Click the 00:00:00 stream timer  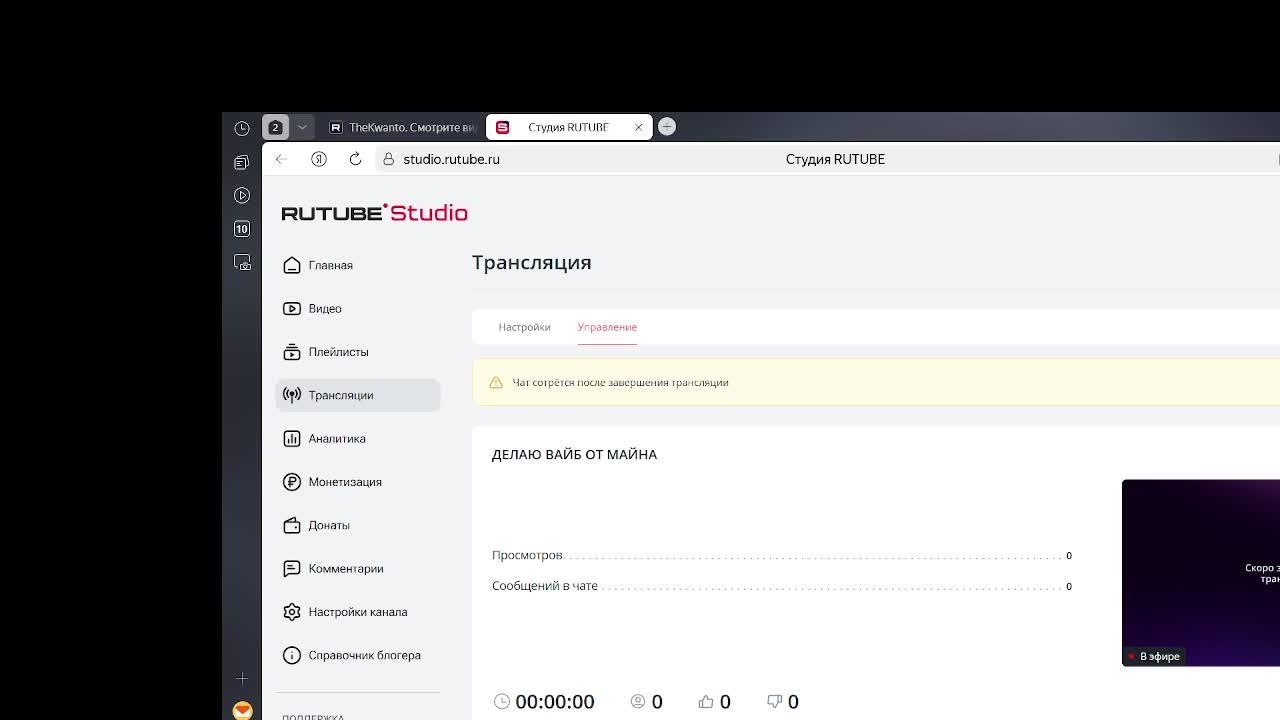[x=555, y=702]
